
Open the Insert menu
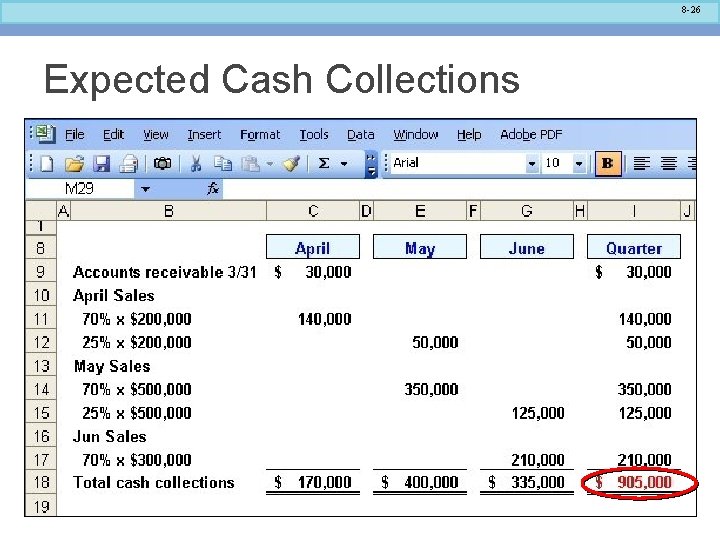click(x=204, y=135)
